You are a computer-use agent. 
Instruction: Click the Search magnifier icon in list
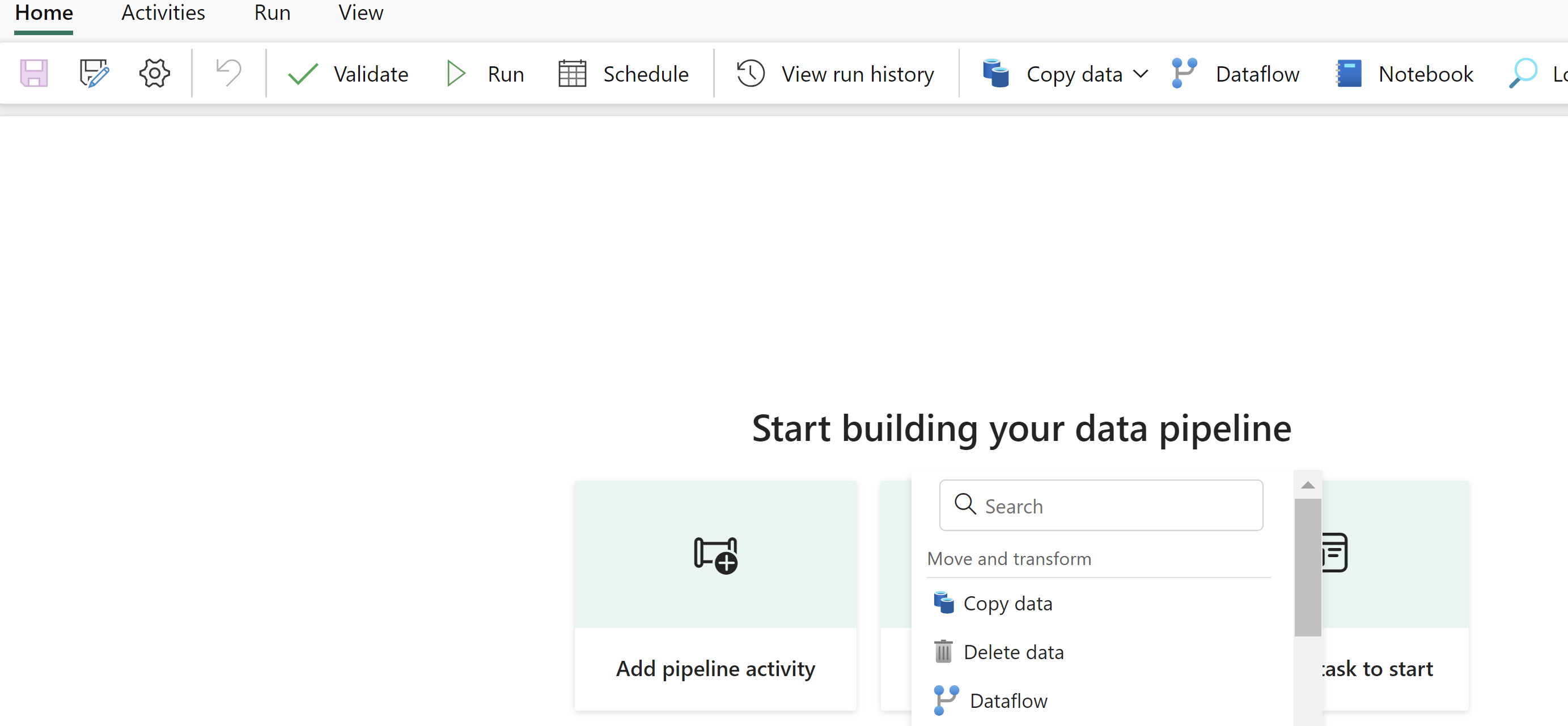[x=965, y=504]
